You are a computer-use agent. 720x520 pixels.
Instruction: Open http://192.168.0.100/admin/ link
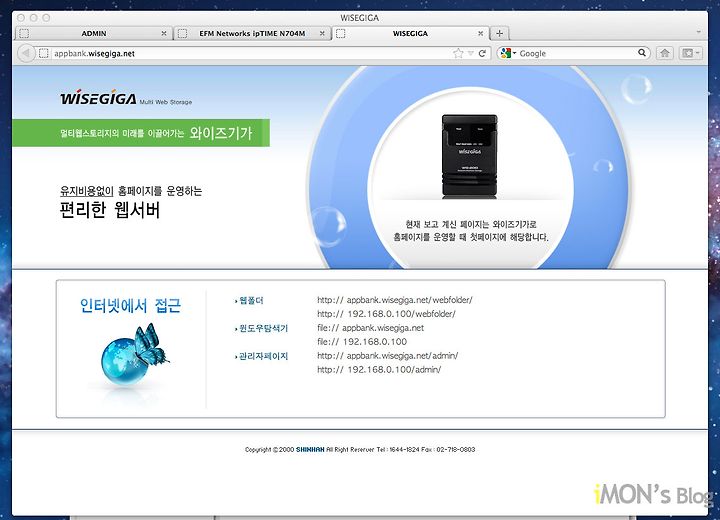379,370
